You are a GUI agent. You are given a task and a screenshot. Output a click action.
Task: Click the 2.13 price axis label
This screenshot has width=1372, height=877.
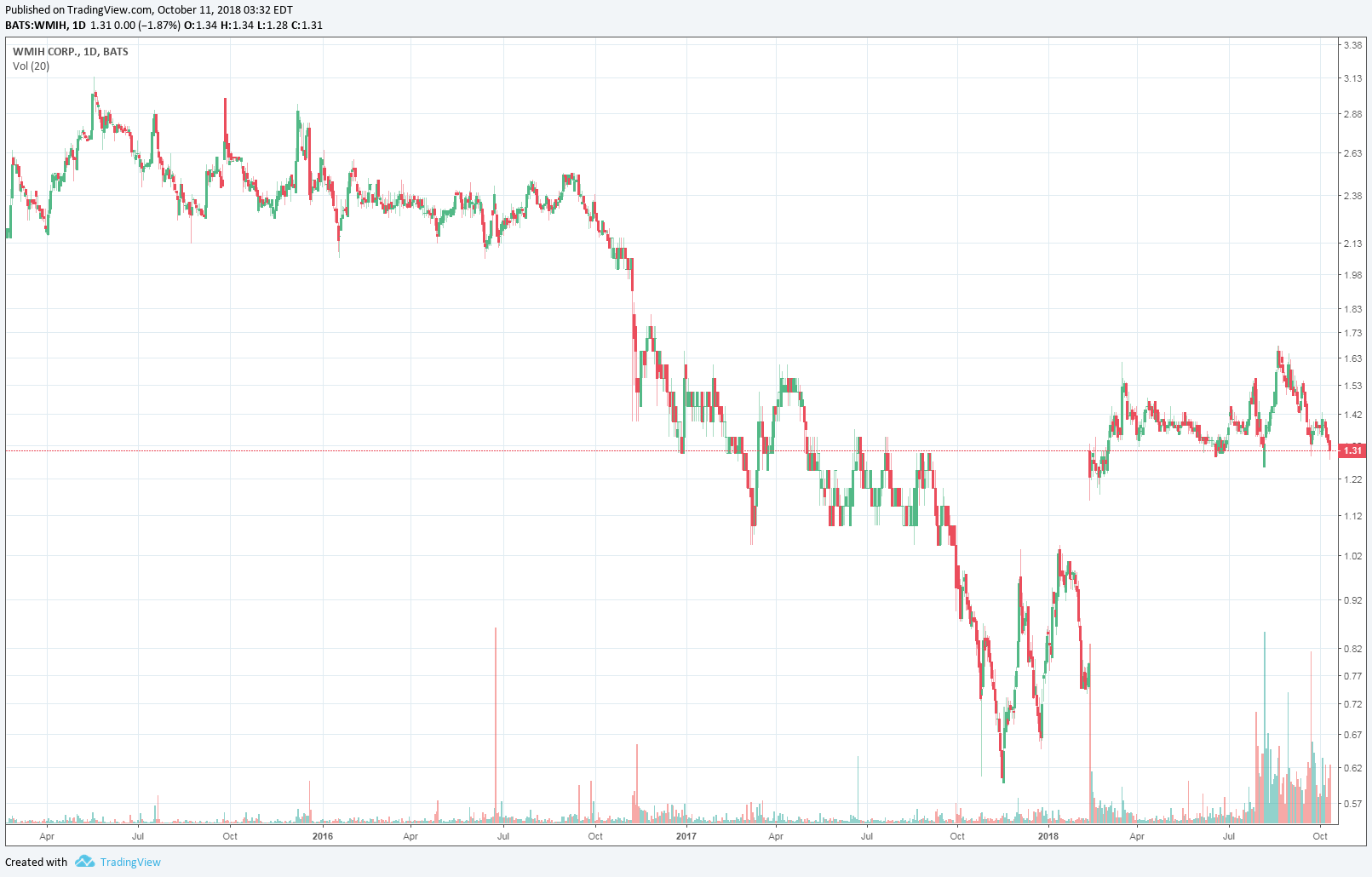[1352, 244]
